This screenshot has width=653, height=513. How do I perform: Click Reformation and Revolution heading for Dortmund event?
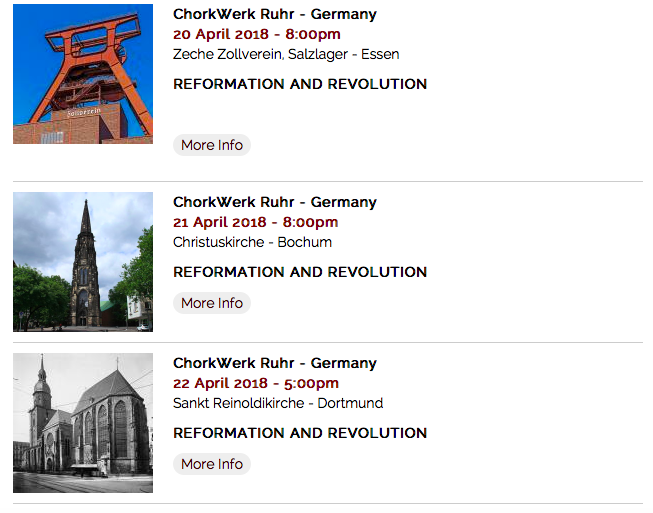300,433
